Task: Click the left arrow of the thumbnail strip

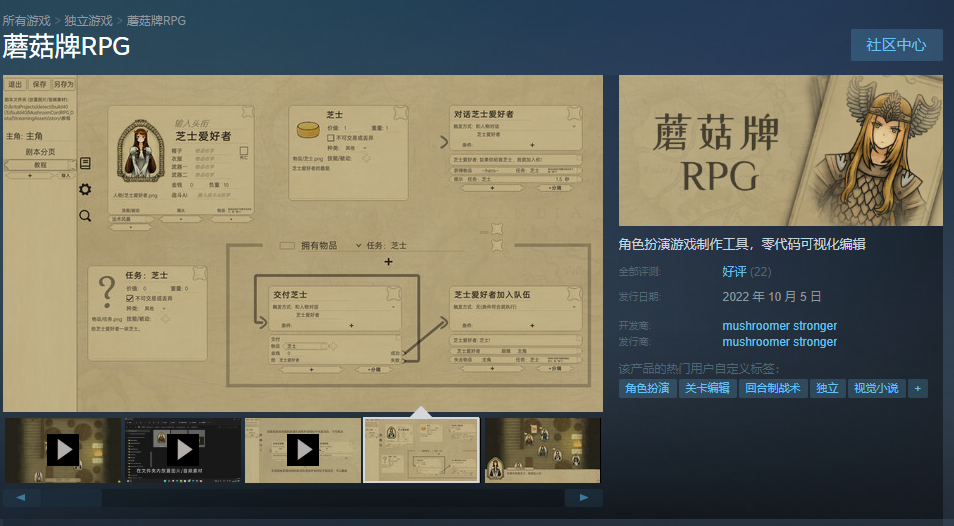Action: point(21,497)
